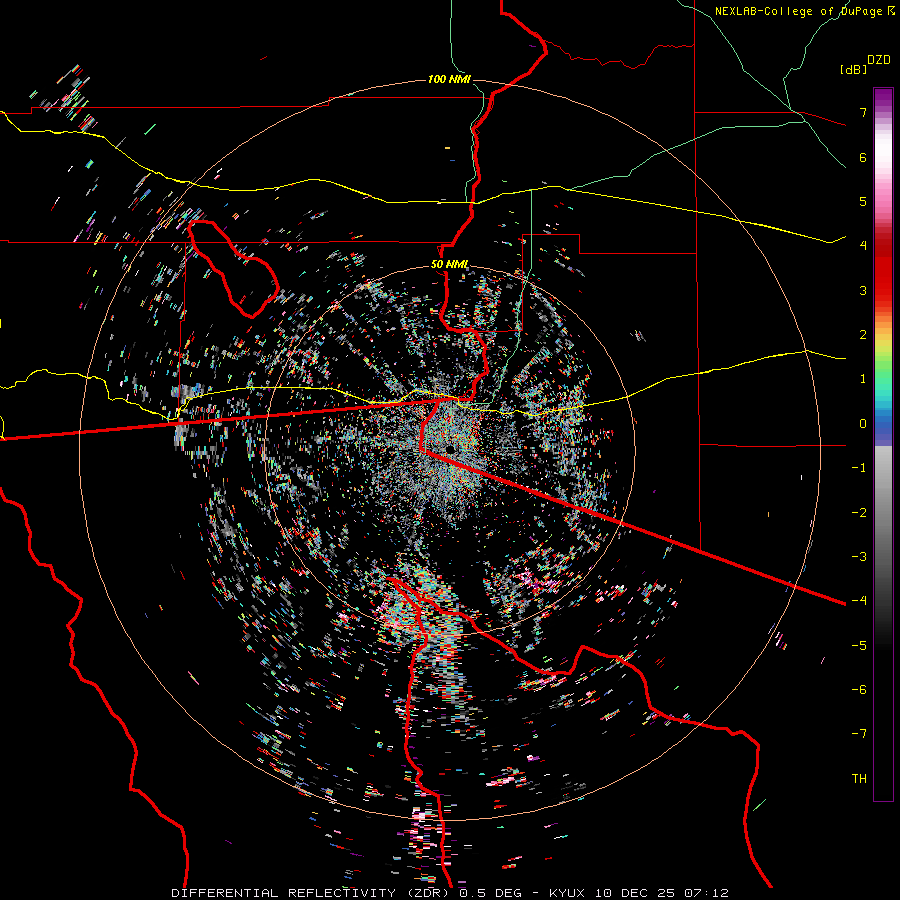Click the 0 value on the color scale
This screenshot has width=900, height=900.
(863, 424)
